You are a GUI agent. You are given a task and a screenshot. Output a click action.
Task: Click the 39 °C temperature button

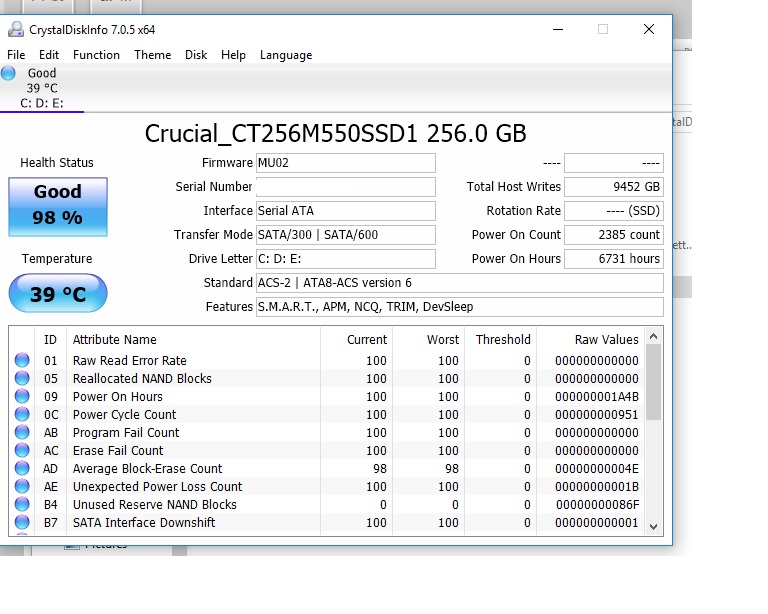click(x=58, y=293)
